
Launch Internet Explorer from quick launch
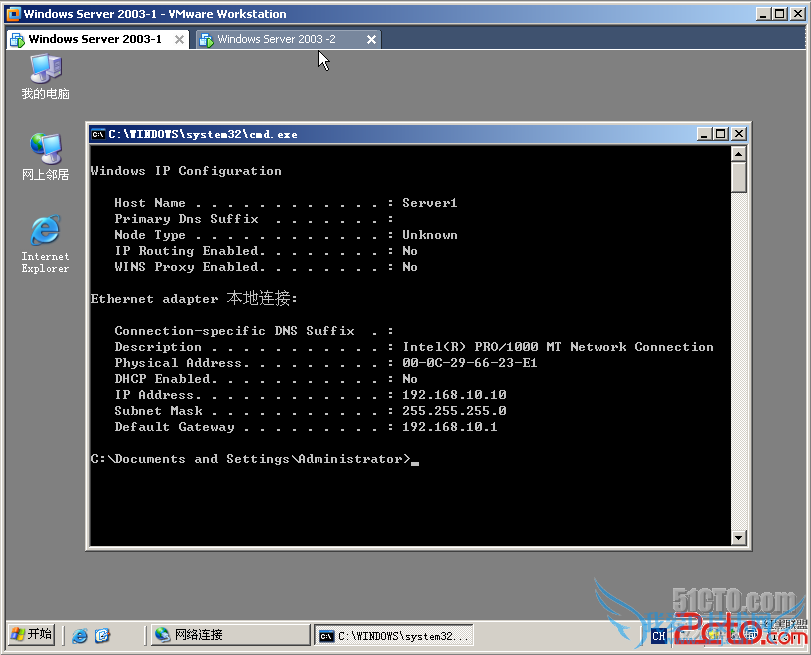(80, 635)
